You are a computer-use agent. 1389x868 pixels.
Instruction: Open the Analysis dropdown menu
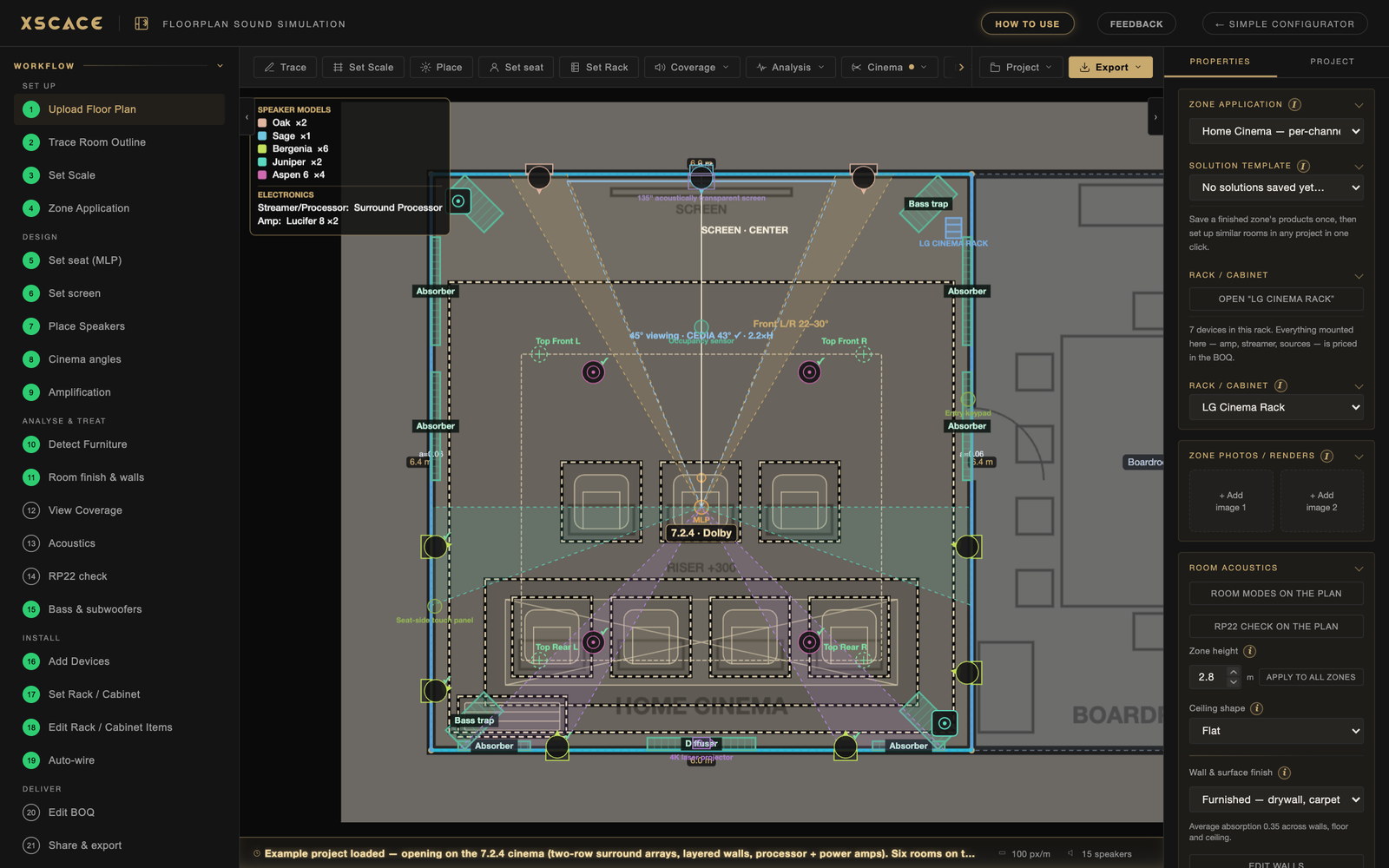point(790,67)
